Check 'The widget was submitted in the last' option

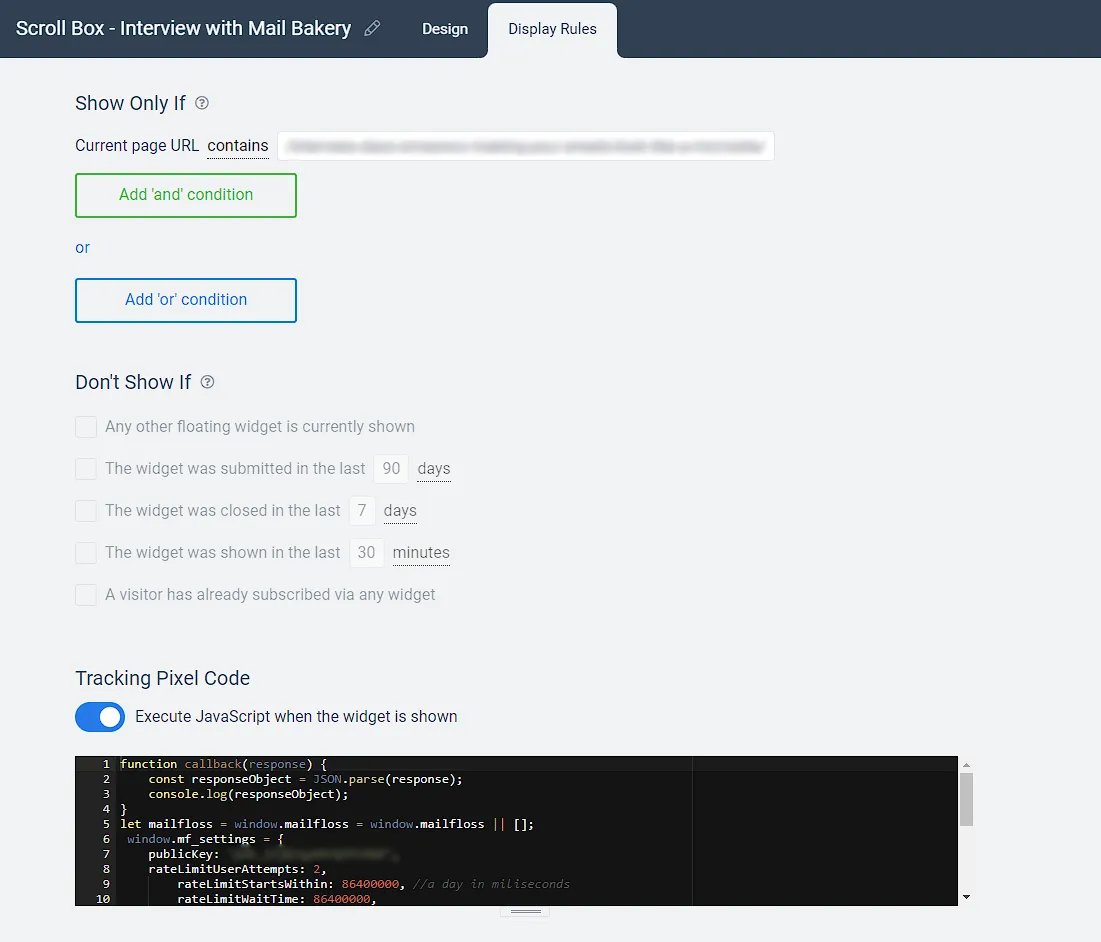(x=86, y=469)
